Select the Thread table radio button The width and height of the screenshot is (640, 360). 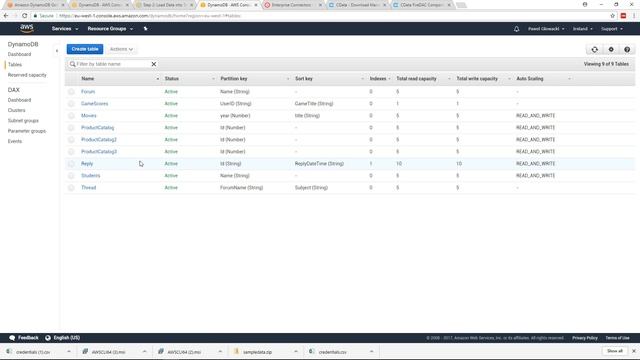(71, 188)
